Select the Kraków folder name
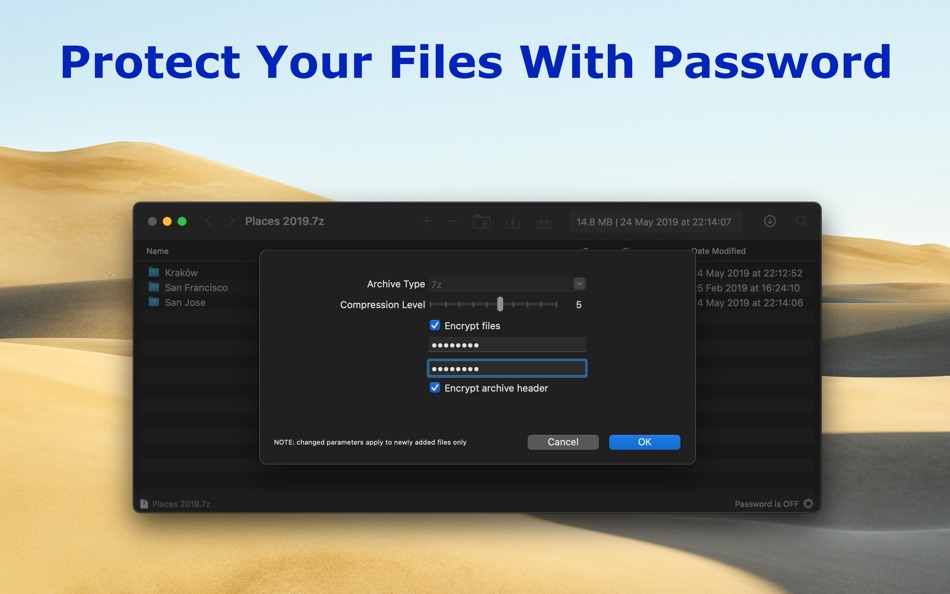The height and width of the screenshot is (594, 950). pyautogui.click(x=181, y=273)
